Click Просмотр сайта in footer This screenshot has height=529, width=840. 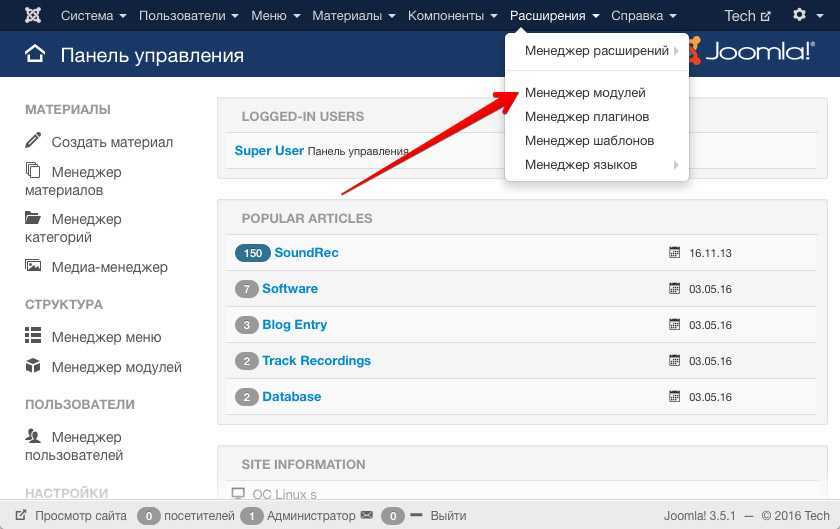pyautogui.click(x=80, y=516)
